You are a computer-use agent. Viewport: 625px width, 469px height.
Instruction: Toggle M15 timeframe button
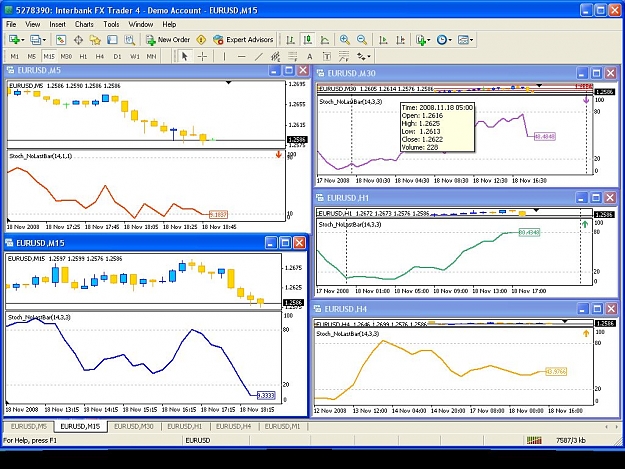(x=49, y=57)
